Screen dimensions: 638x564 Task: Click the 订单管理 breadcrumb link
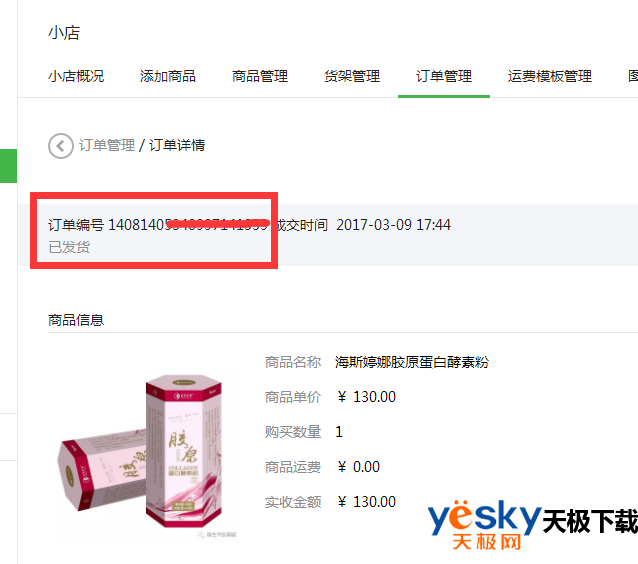[107, 145]
